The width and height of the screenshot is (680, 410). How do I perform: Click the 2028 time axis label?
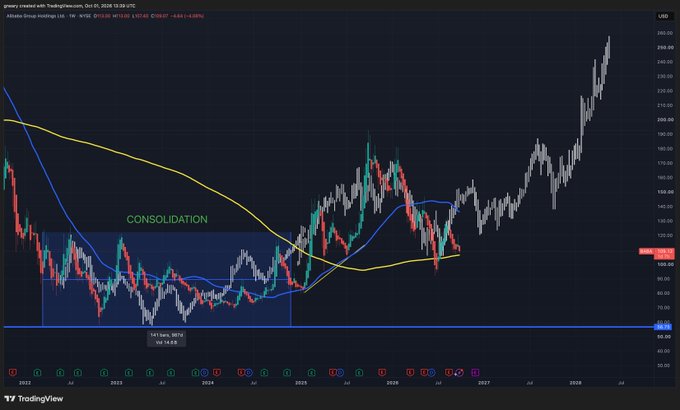[575, 383]
